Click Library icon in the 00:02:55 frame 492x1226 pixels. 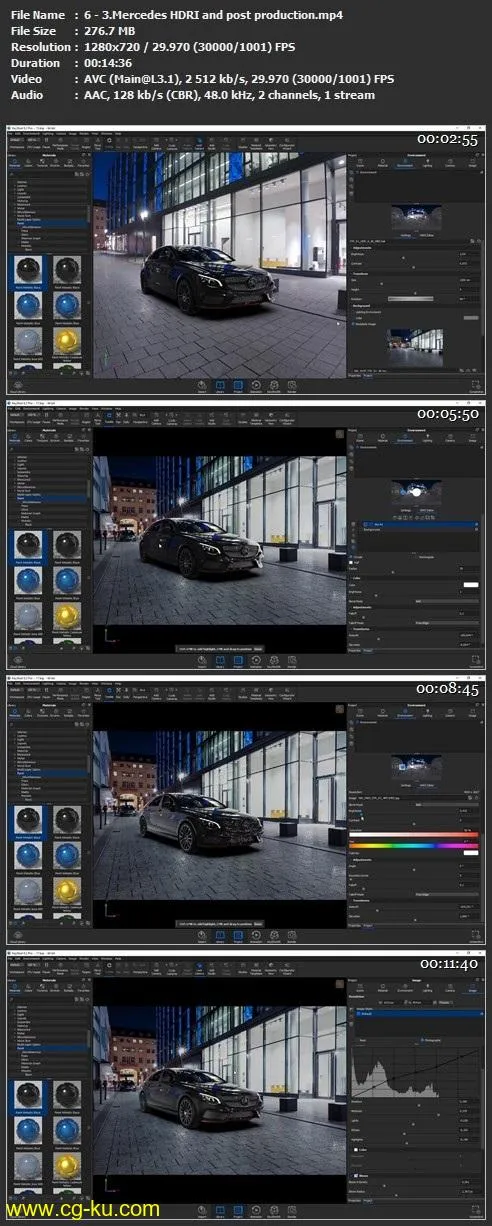pos(219,385)
